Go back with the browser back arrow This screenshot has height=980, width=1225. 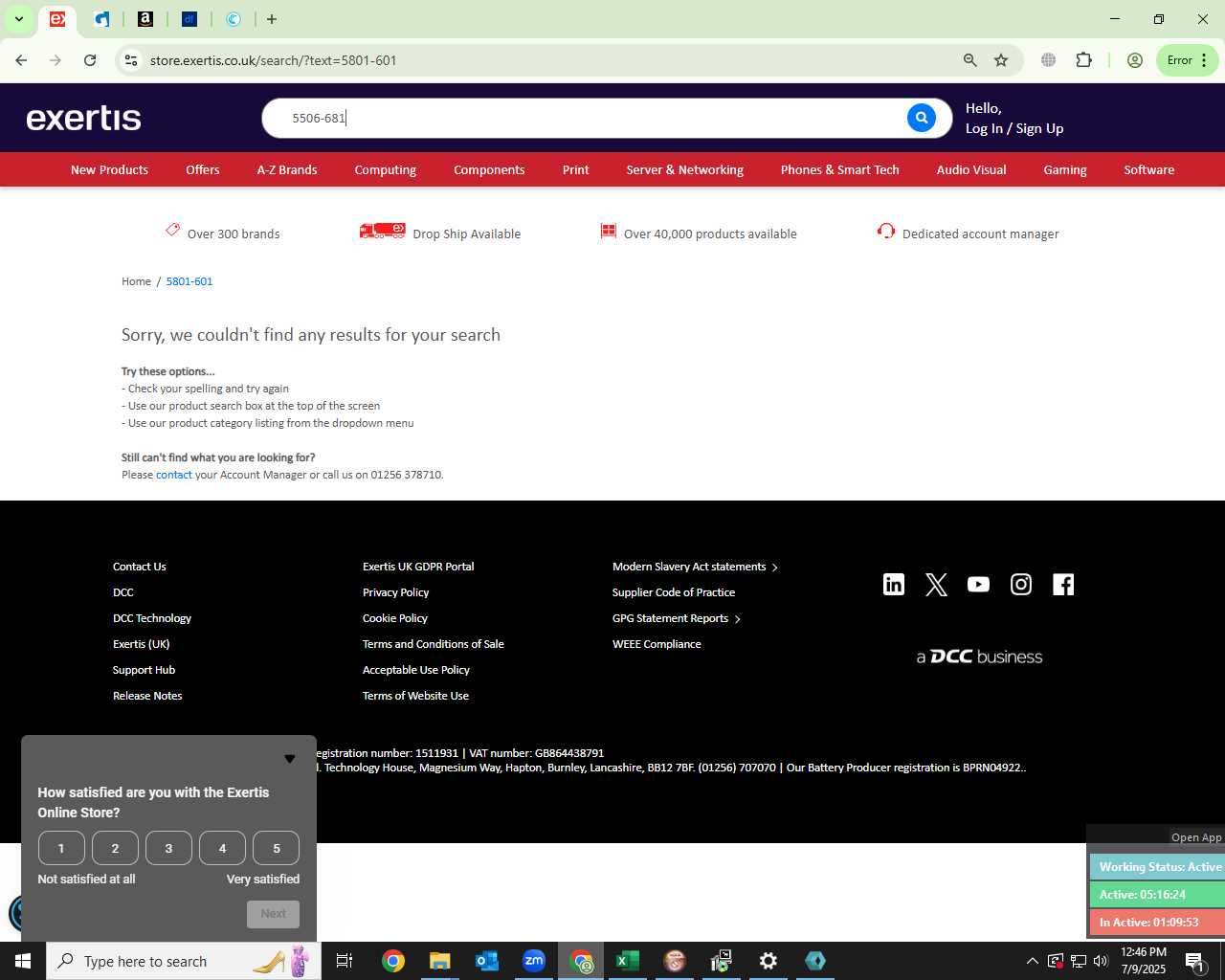pyautogui.click(x=21, y=60)
